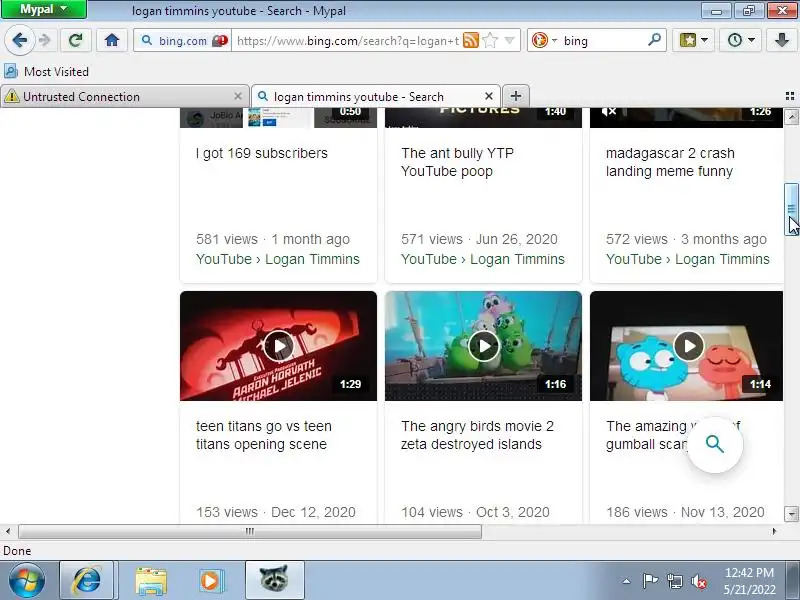Click the horizontal scrollbar left arrow

click(x=8, y=532)
